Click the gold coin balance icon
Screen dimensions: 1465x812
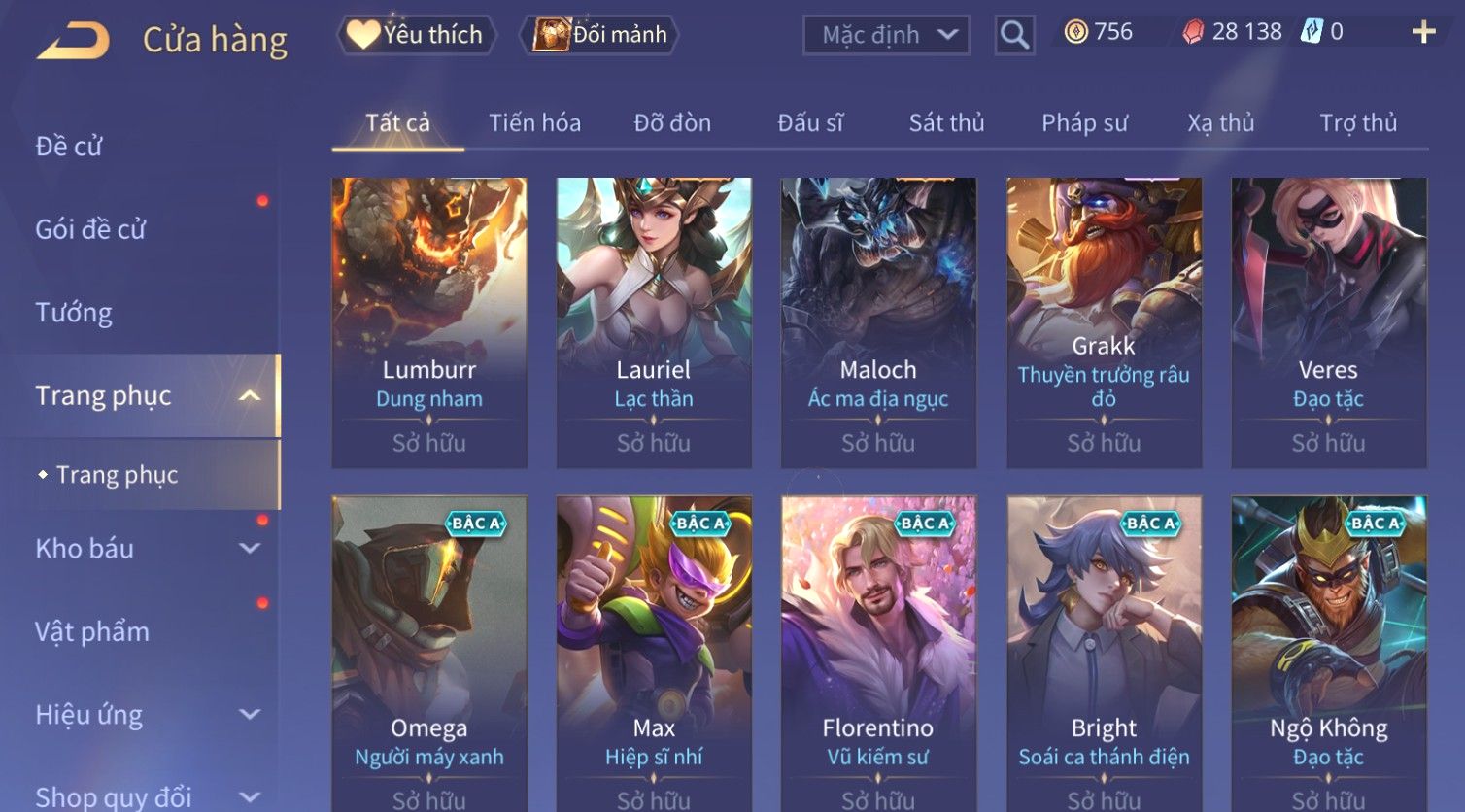tap(1075, 32)
